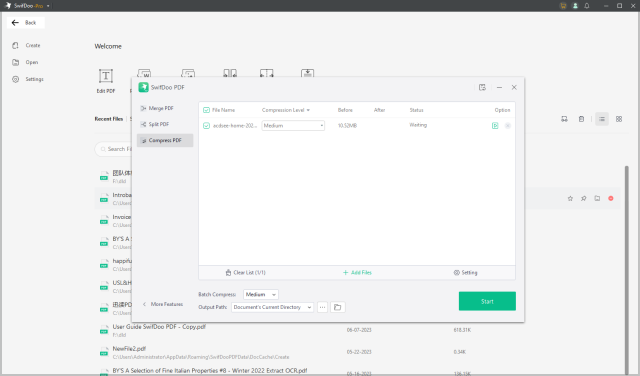Click the dialog history icon beside minimize
The image size is (640, 376).
pos(482,87)
